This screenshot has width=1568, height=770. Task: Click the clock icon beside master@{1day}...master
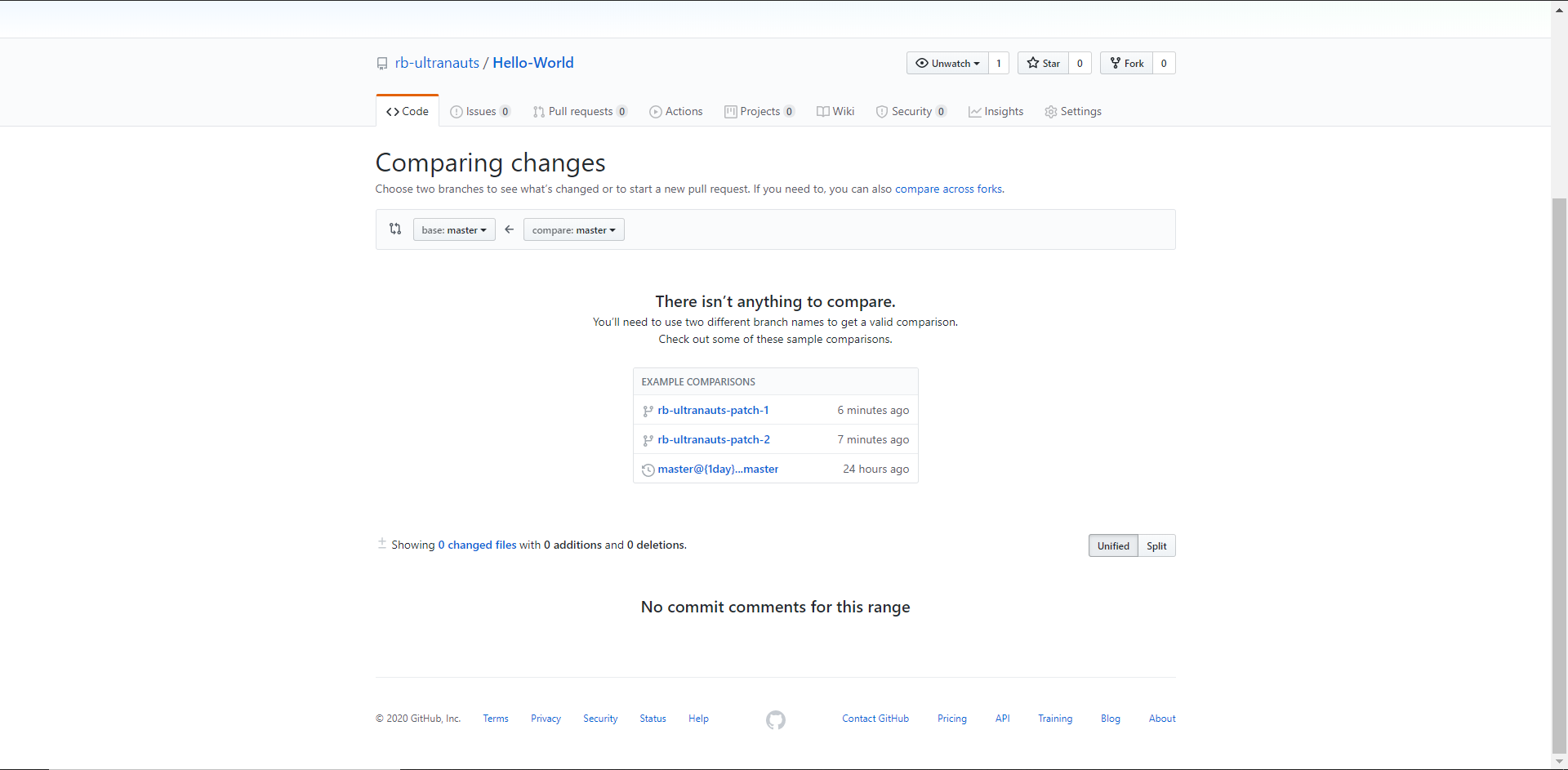pyautogui.click(x=648, y=470)
